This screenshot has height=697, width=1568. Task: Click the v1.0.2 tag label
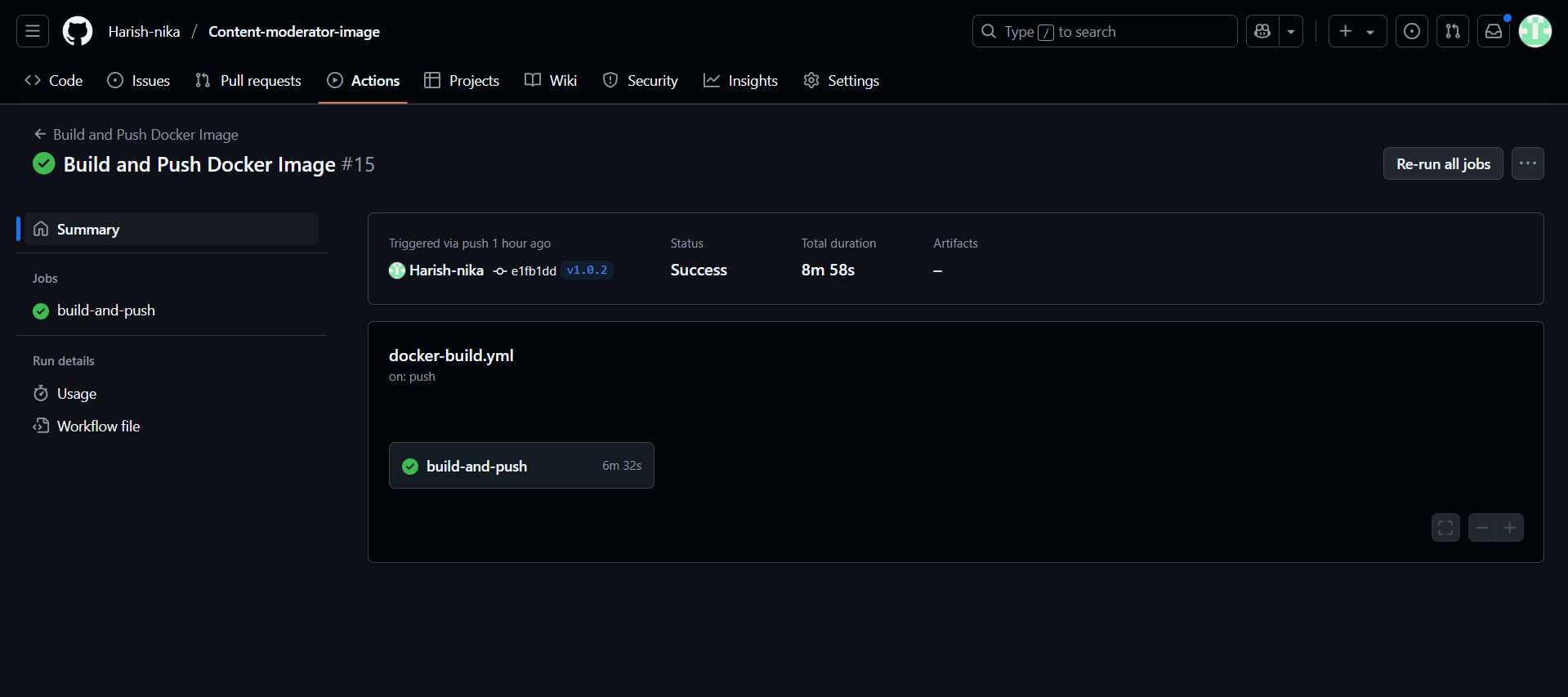(x=587, y=270)
